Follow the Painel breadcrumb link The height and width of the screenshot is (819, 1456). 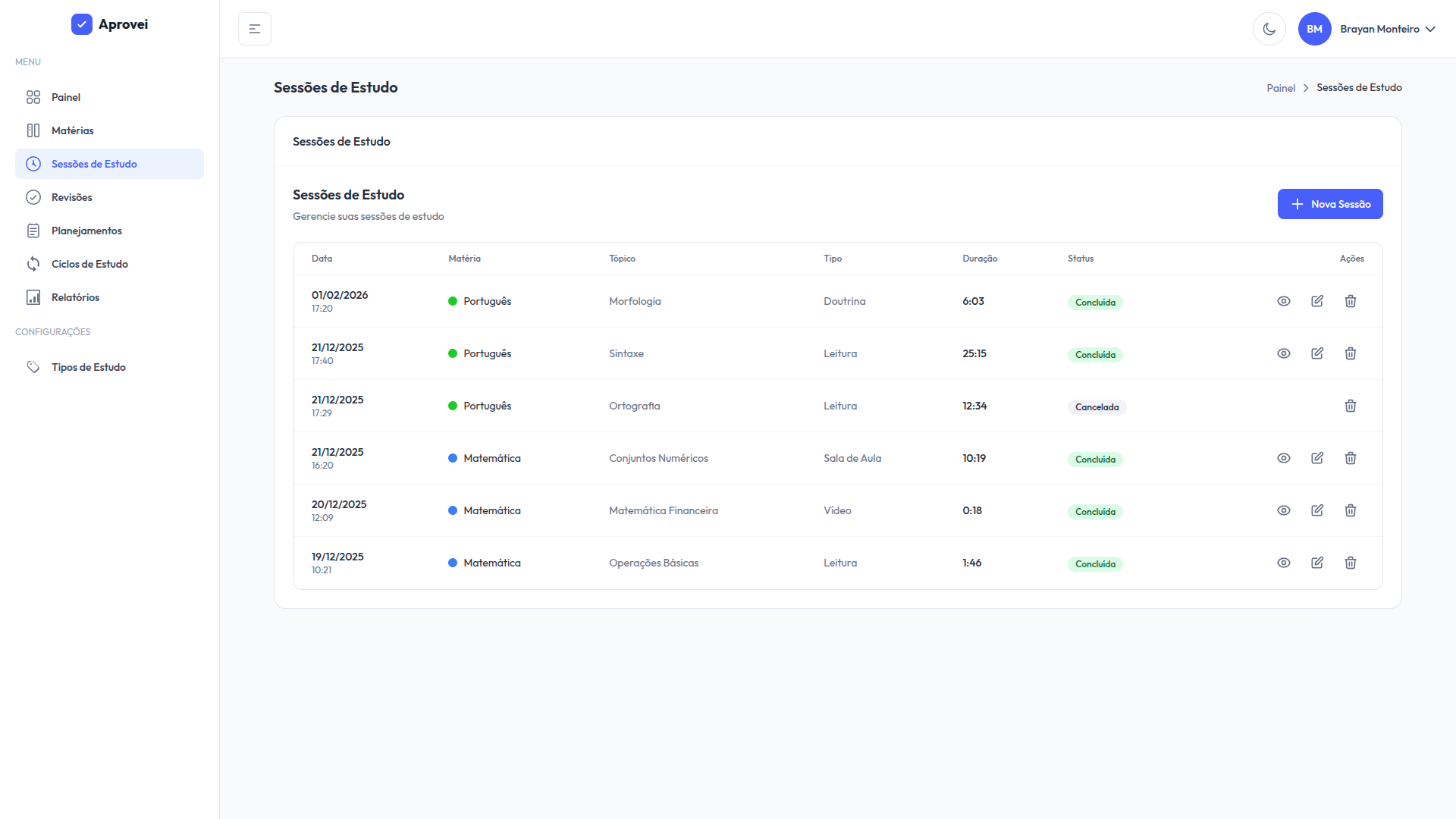(x=1281, y=88)
